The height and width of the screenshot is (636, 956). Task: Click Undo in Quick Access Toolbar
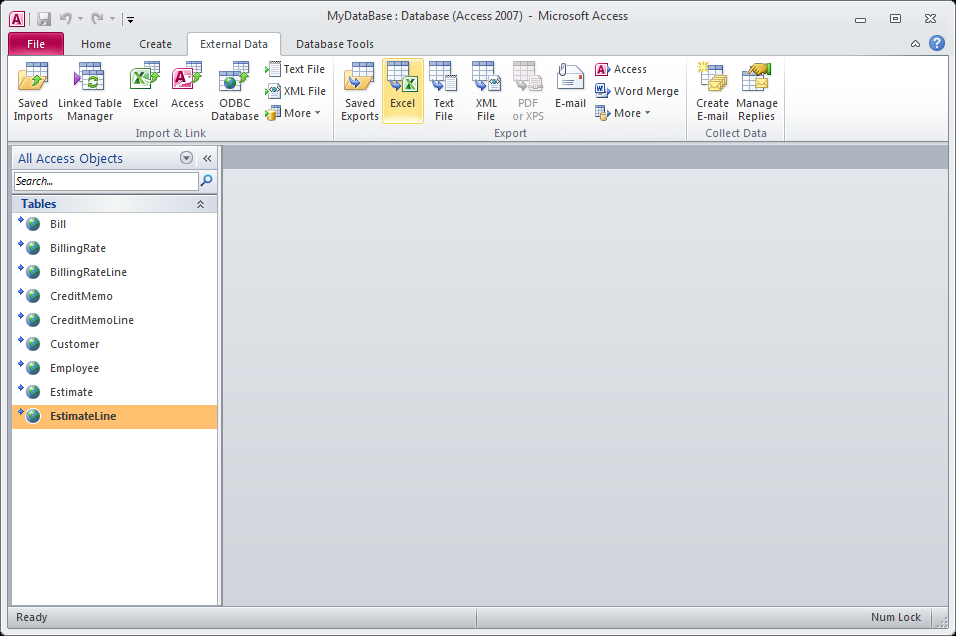(65, 19)
